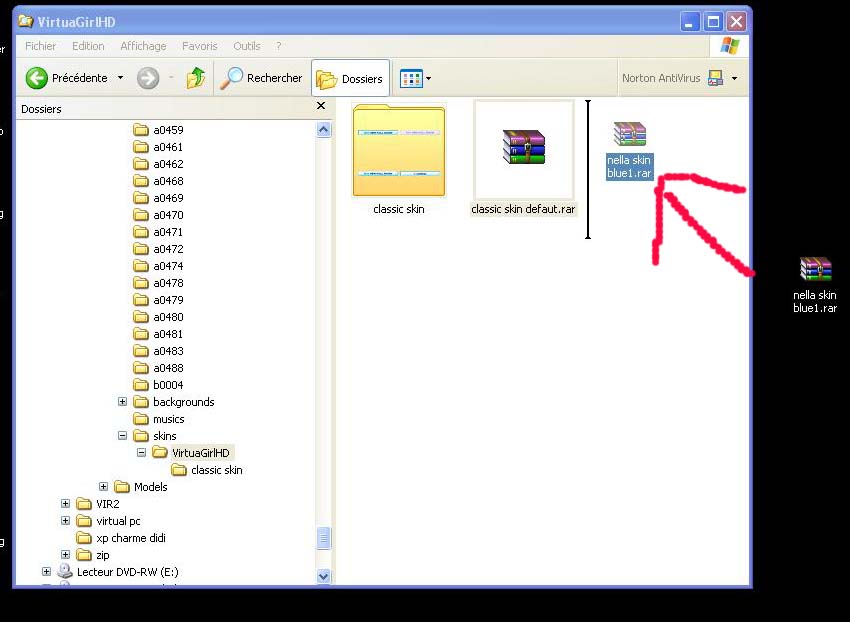Expand the Lecteur DVD-RW (E:) drive
This screenshot has width=850, height=622.
point(47,572)
